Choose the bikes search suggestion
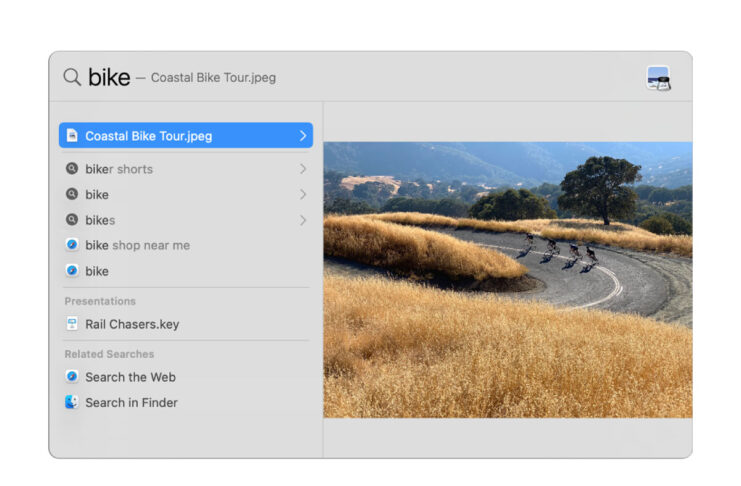Screen dimensions: 741x486 tap(186, 220)
